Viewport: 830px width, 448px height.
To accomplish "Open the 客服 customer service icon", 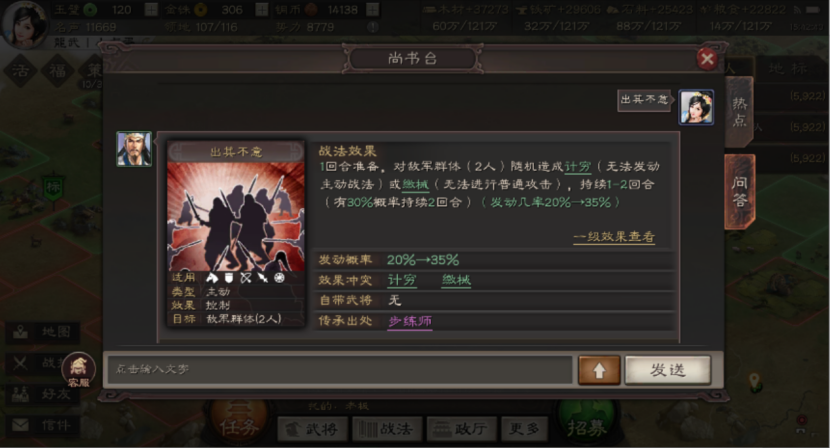I will point(79,369).
